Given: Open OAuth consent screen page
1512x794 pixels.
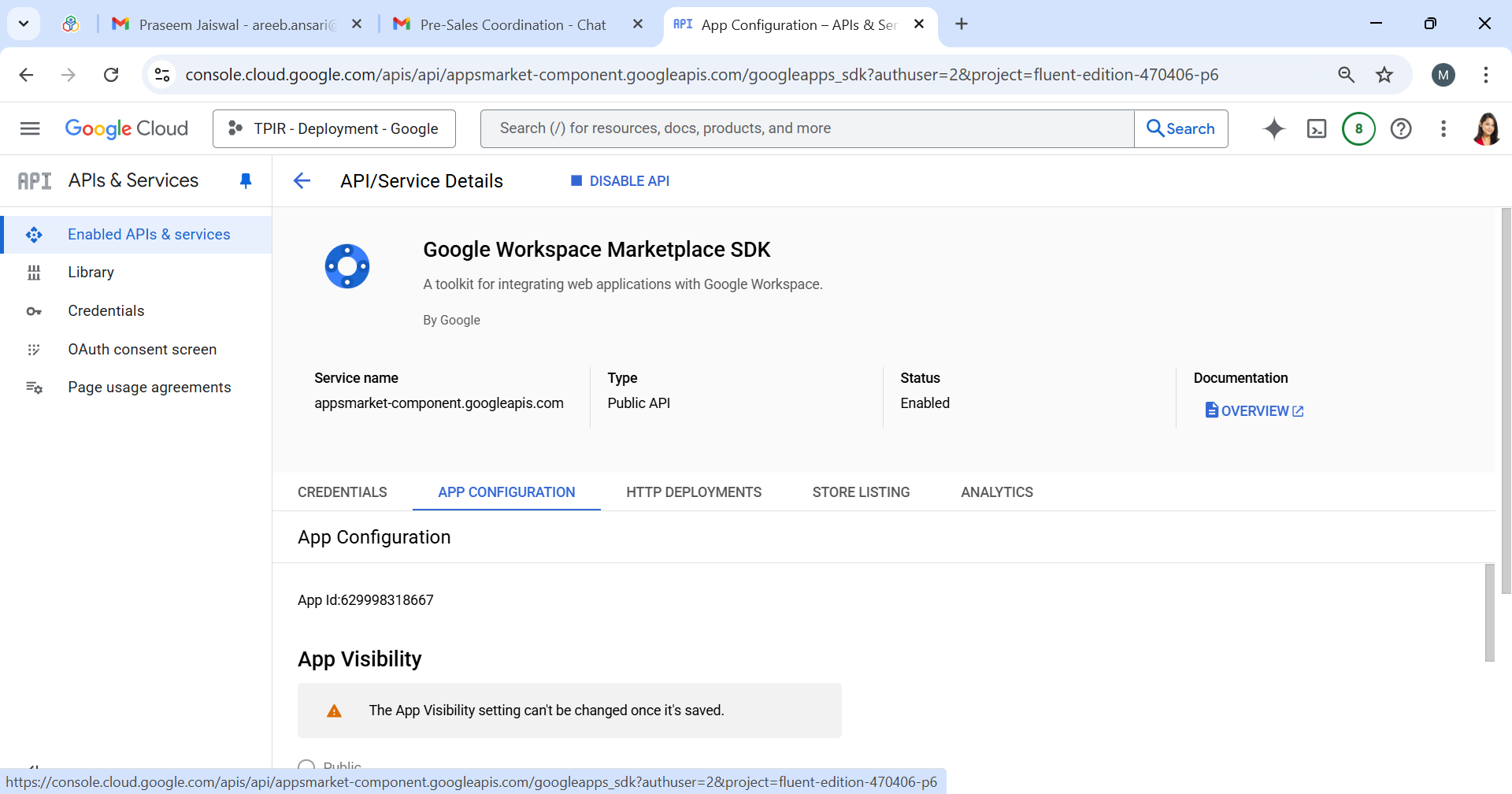Looking at the screenshot, I should [x=142, y=350].
